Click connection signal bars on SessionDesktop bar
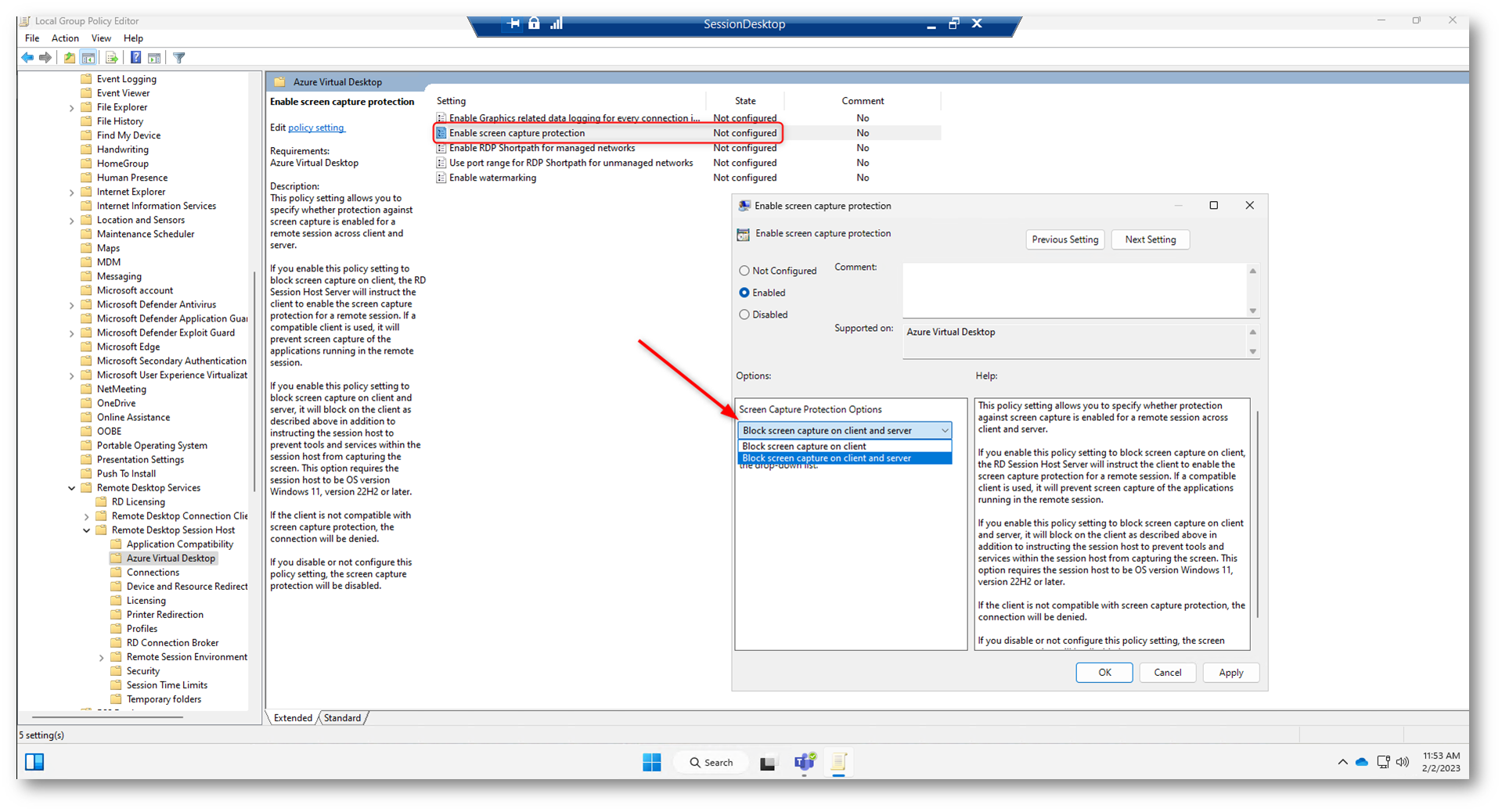This screenshot has height=812, width=1502. (x=556, y=23)
